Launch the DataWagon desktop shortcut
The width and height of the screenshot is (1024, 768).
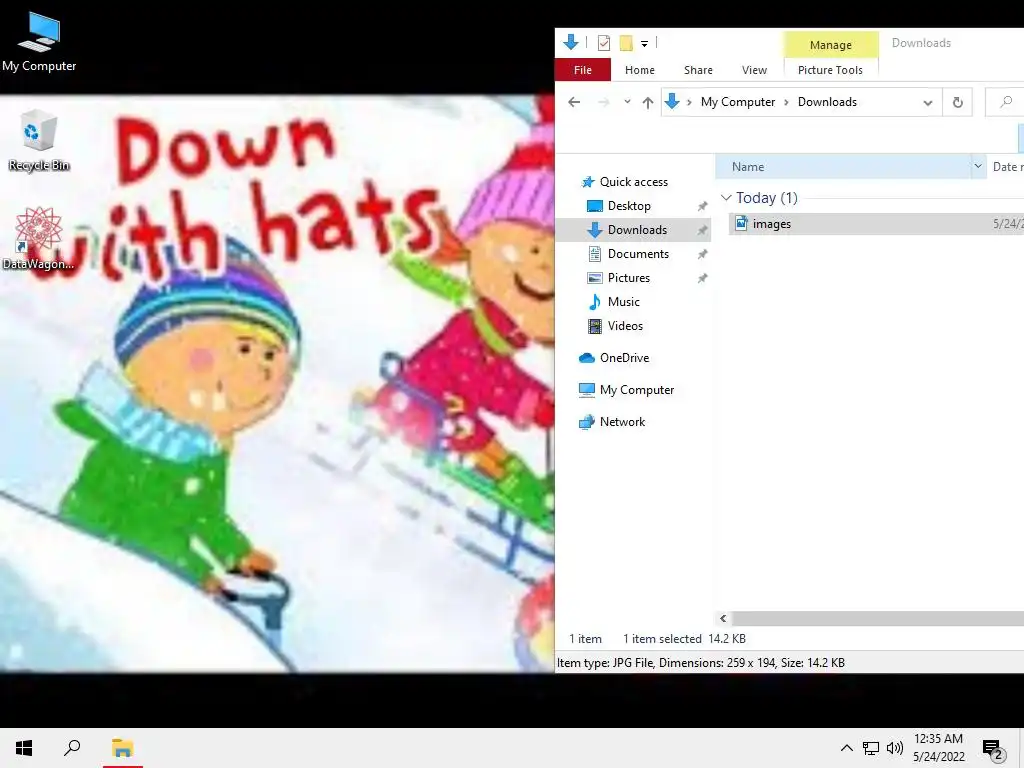point(38,238)
